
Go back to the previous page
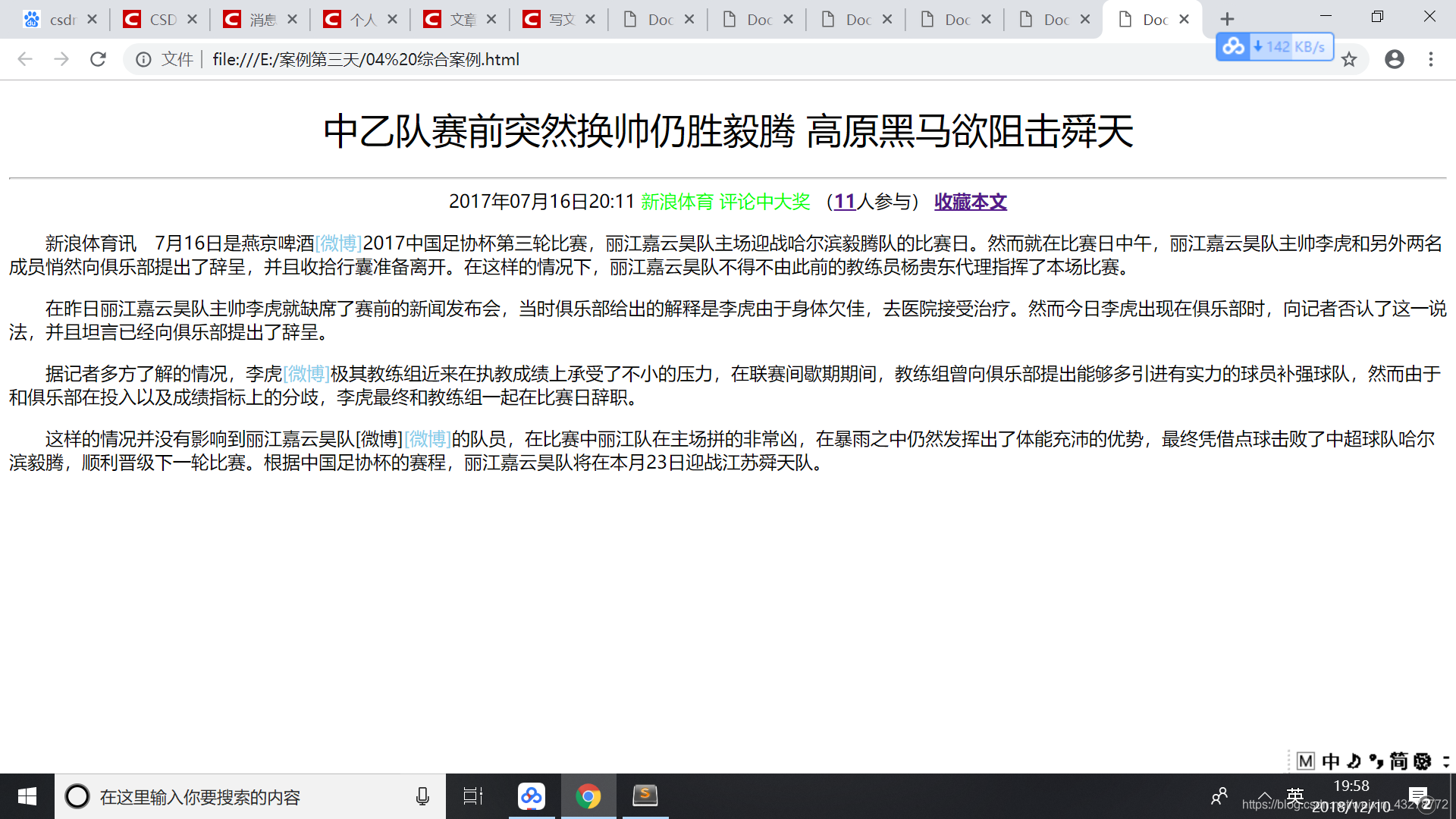25,59
